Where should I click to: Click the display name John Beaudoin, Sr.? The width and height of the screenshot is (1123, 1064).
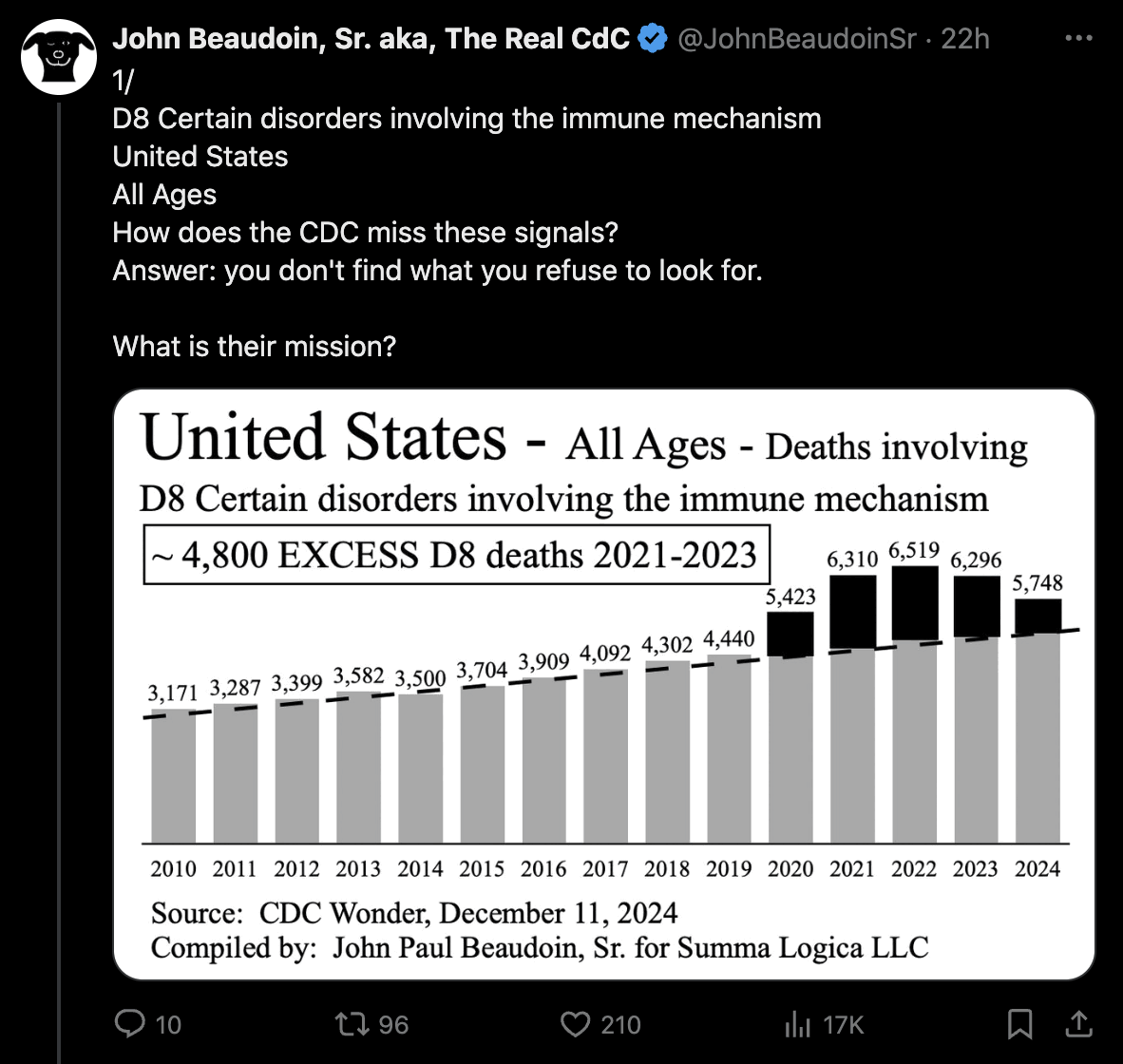pyautogui.click(x=371, y=39)
